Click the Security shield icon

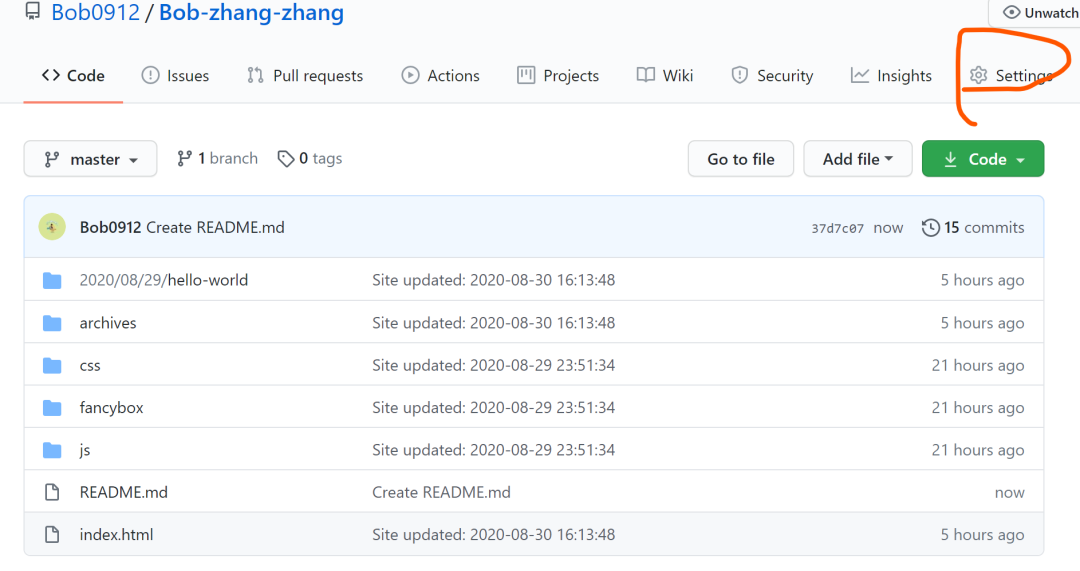740,75
